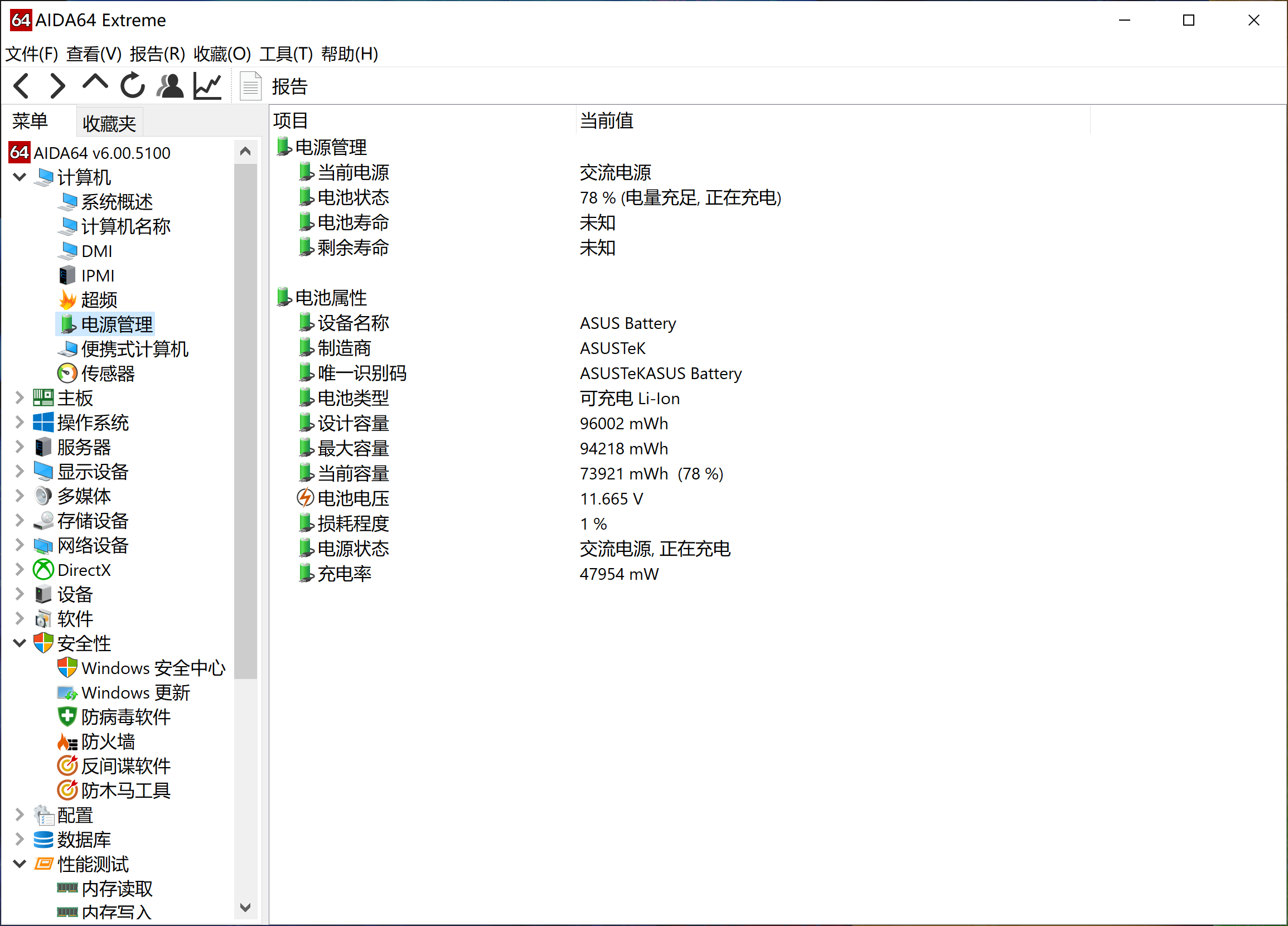Click the 便携式计算机 laptop icon
1288x926 pixels.
point(67,348)
